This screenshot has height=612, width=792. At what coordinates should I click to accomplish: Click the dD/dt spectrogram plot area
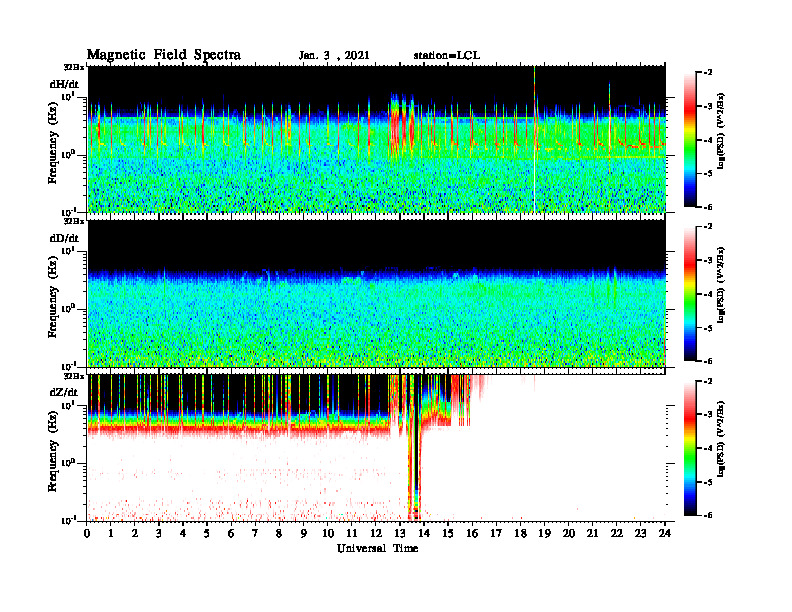click(x=377, y=293)
